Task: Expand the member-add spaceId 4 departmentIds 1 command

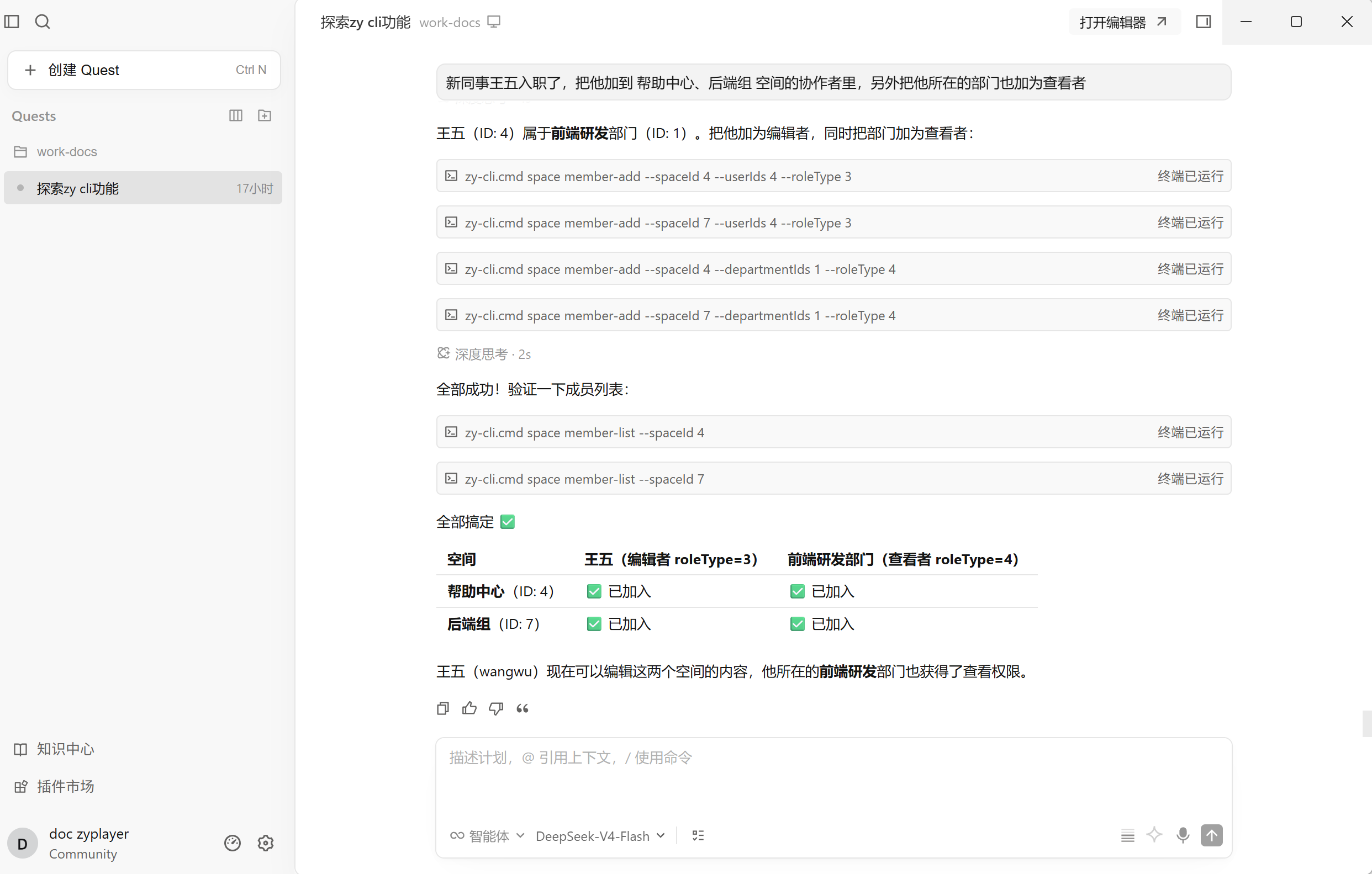Action: click(833, 269)
